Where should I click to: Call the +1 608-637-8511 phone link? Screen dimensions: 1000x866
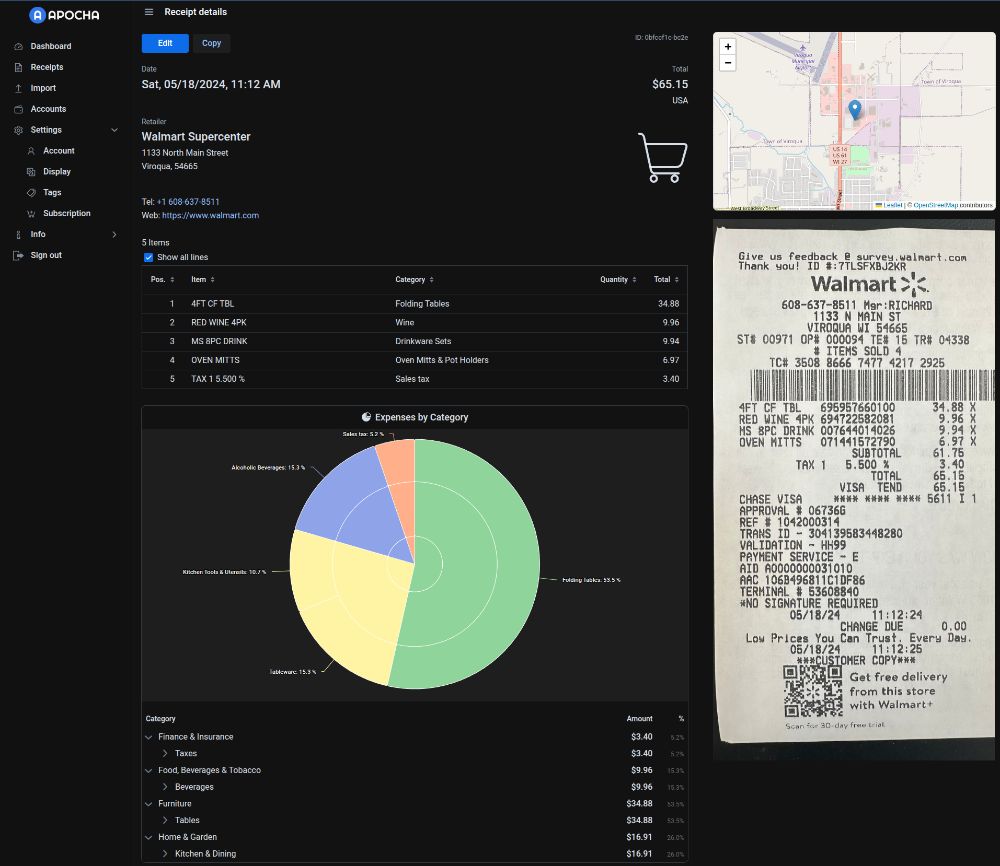click(x=188, y=202)
